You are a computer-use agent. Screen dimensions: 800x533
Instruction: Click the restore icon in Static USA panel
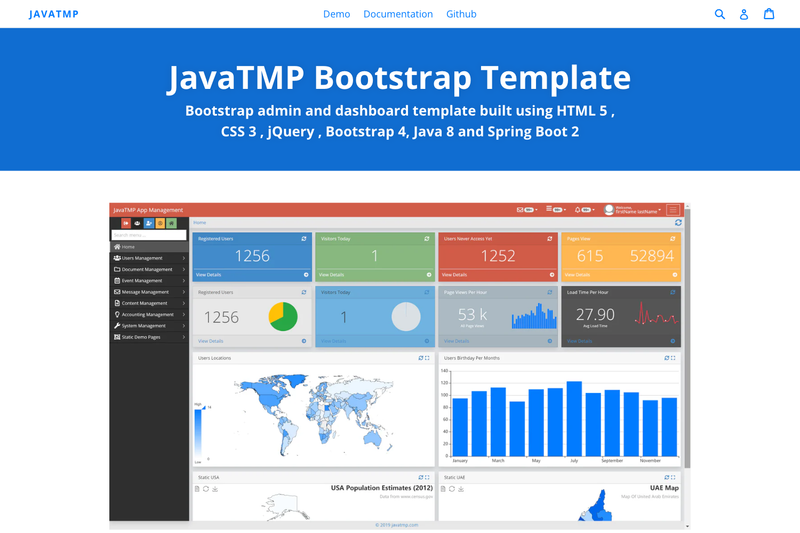[206, 489]
